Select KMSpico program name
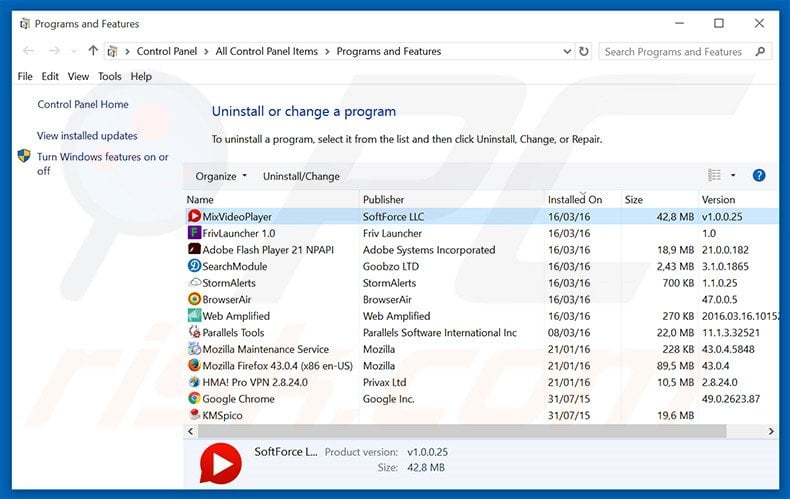The image size is (790, 499). pyautogui.click(x=222, y=415)
